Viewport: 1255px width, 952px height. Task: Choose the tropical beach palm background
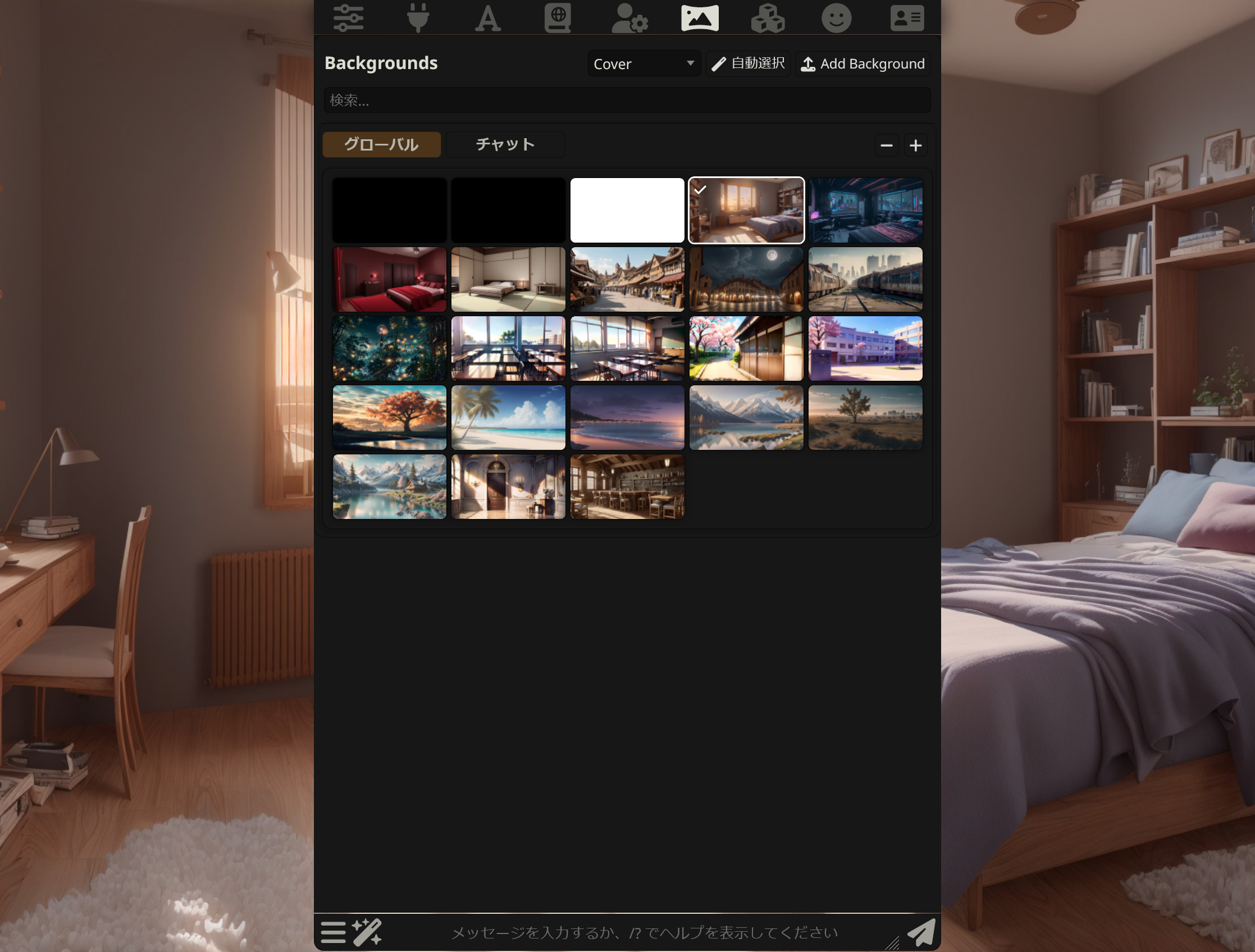508,417
